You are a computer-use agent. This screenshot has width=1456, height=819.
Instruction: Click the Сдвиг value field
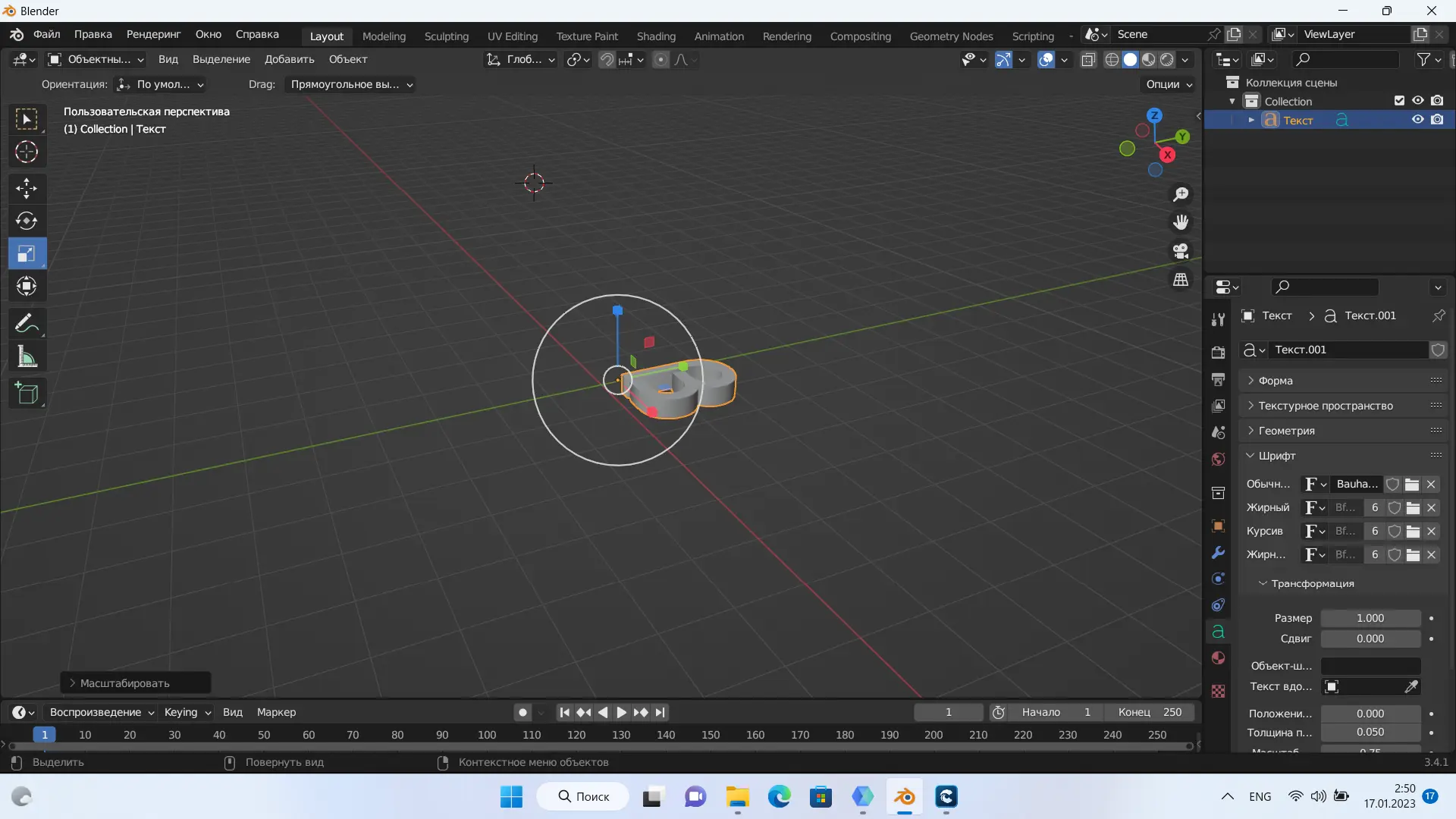[x=1370, y=639]
